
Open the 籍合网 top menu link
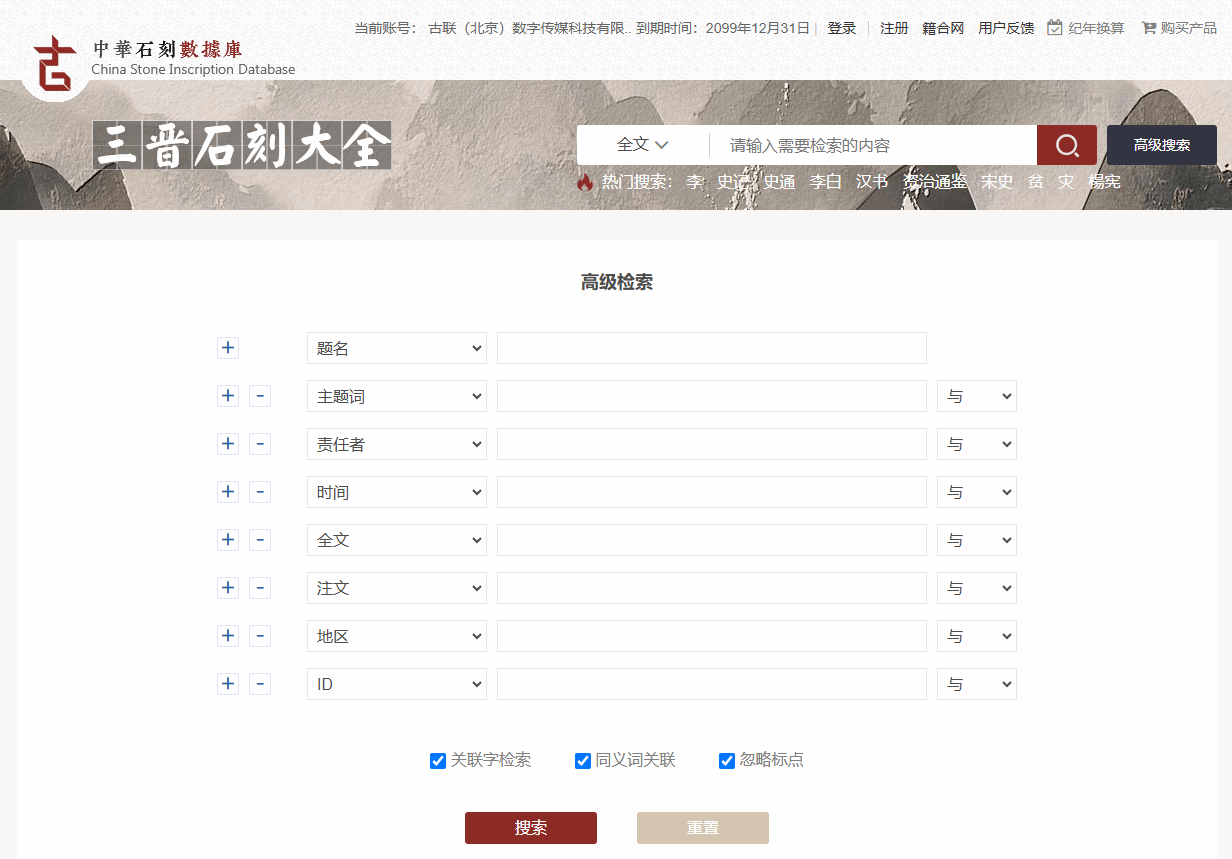click(x=943, y=28)
